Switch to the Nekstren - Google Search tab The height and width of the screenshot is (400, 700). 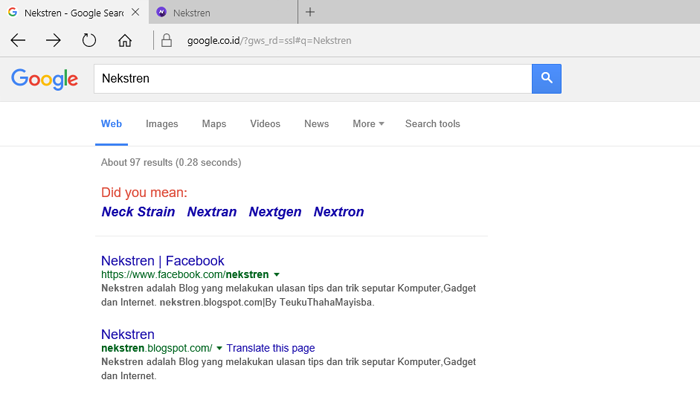pyautogui.click(x=74, y=12)
